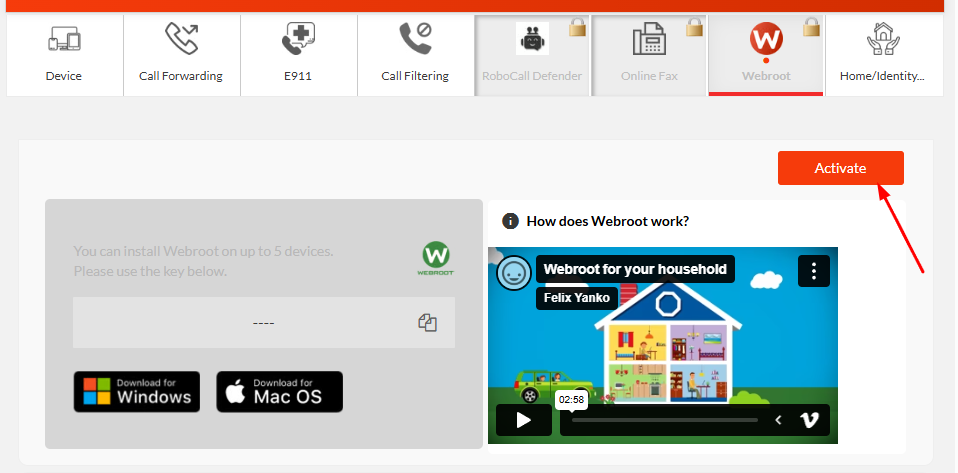This screenshot has width=958, height=473.
Task: Select the Webroot tab
Action: pyautogui.click(x=766, y=55)
